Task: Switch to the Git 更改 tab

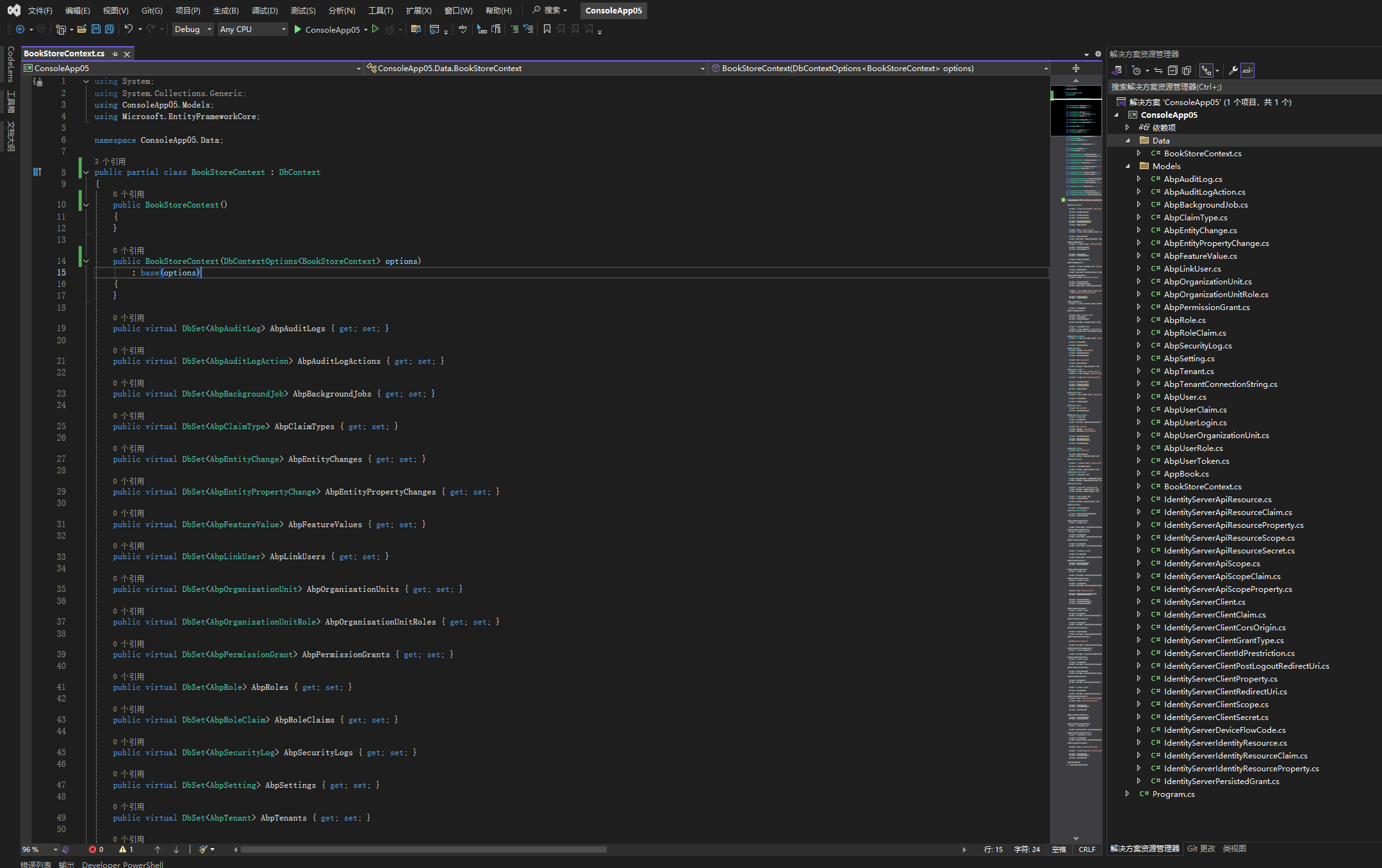Action: 1201,848
